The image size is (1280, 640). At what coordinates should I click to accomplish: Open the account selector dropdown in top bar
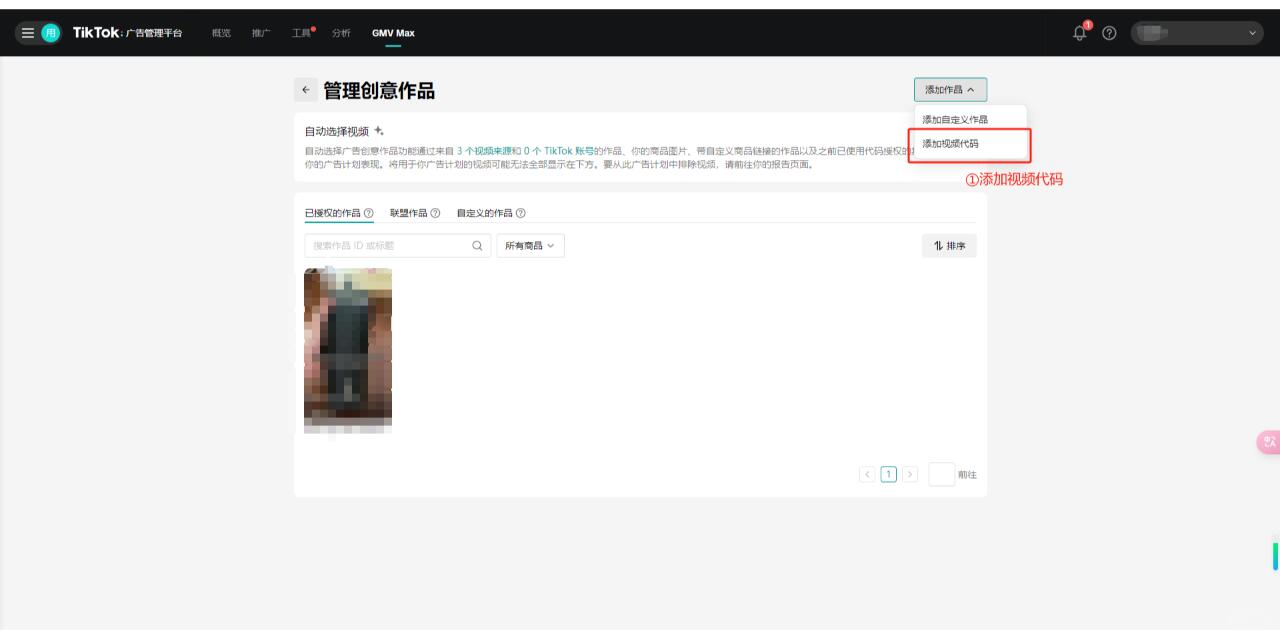coord(1198,33)
